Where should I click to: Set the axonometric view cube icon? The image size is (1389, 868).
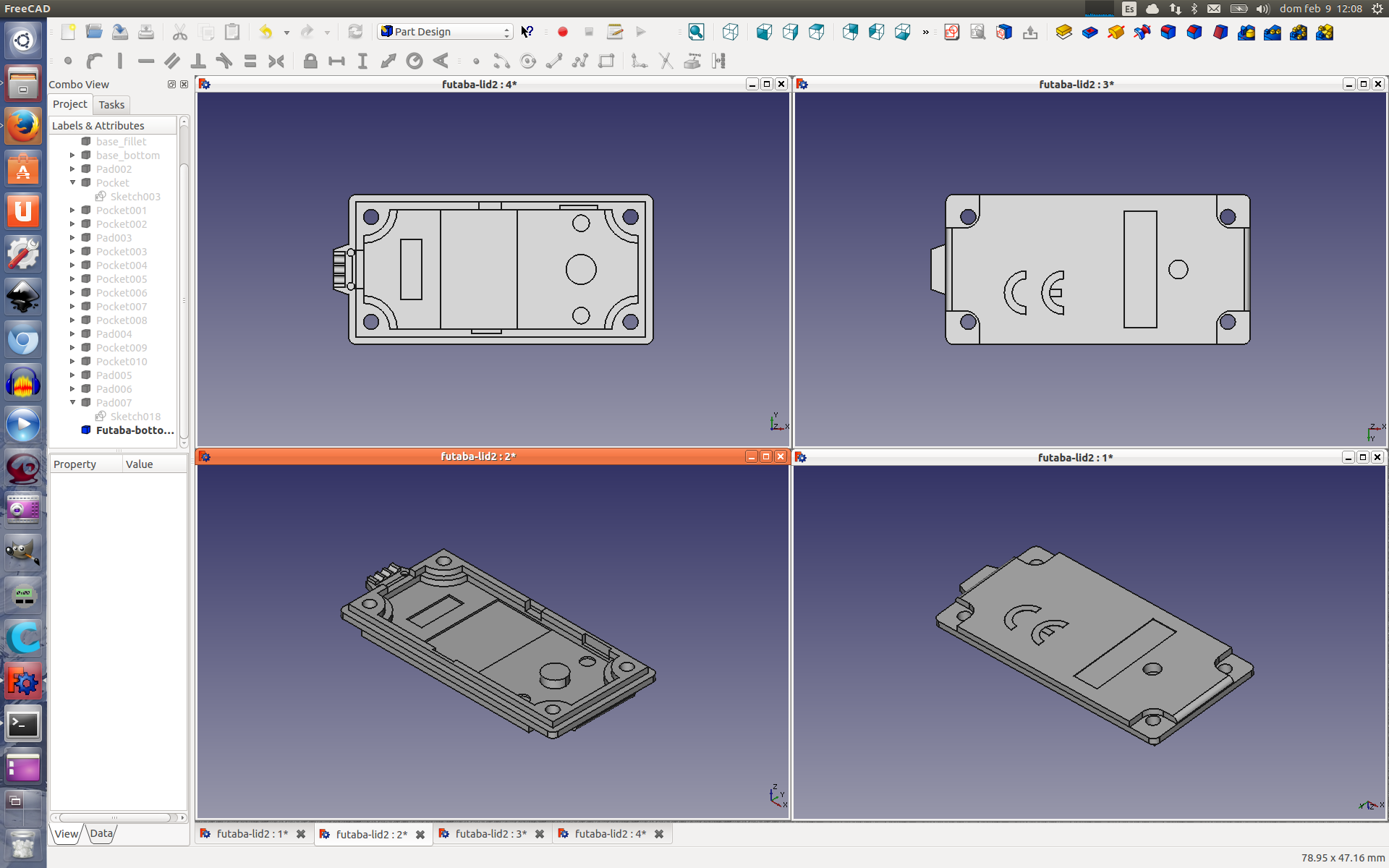click(731, 32)
